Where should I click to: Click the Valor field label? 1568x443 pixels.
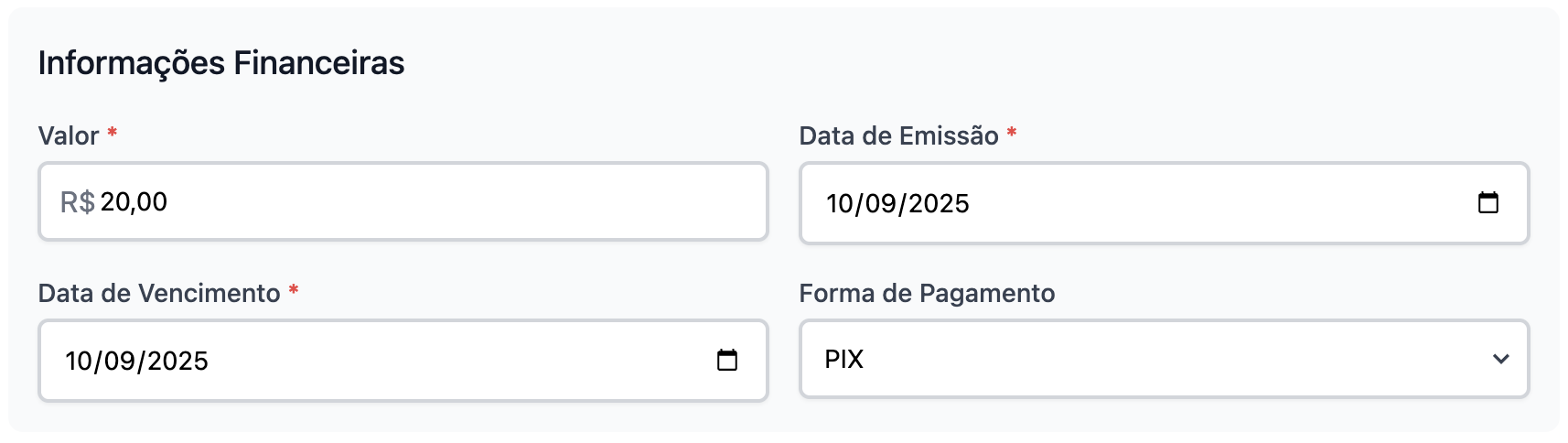(x=69, y=136)
